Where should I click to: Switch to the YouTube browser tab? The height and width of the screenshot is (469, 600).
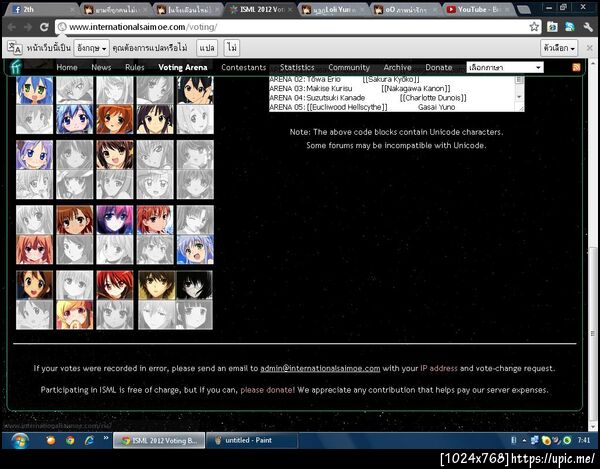tap(478, 10)
